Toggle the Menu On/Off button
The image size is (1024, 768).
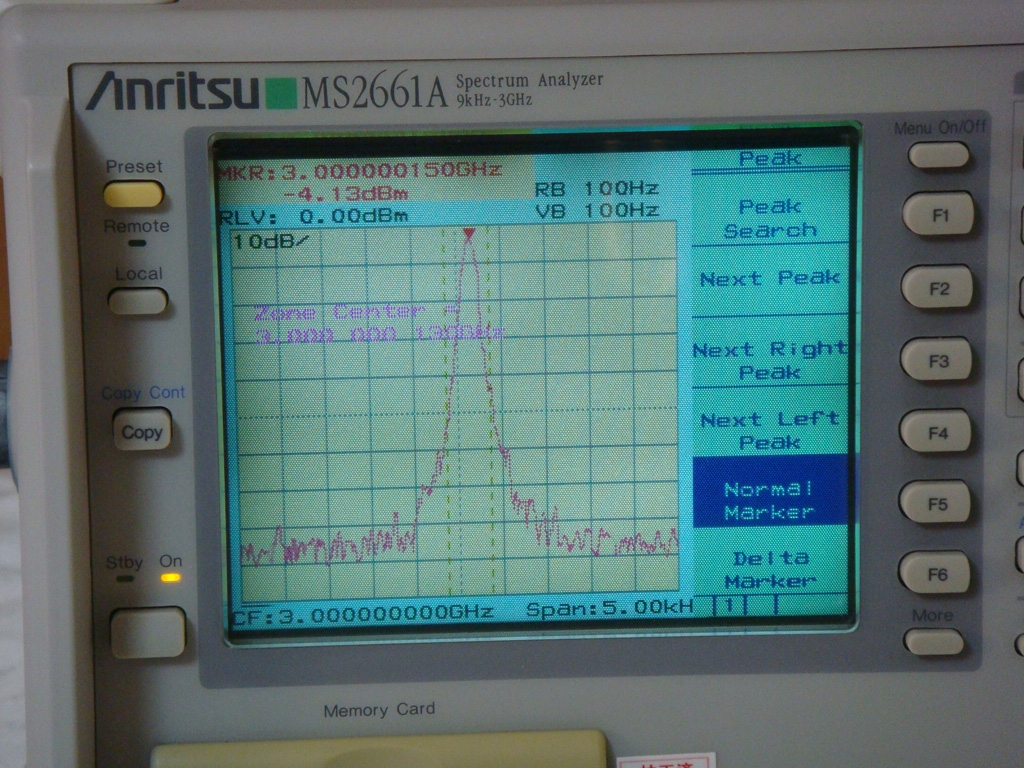click(938, 155)
